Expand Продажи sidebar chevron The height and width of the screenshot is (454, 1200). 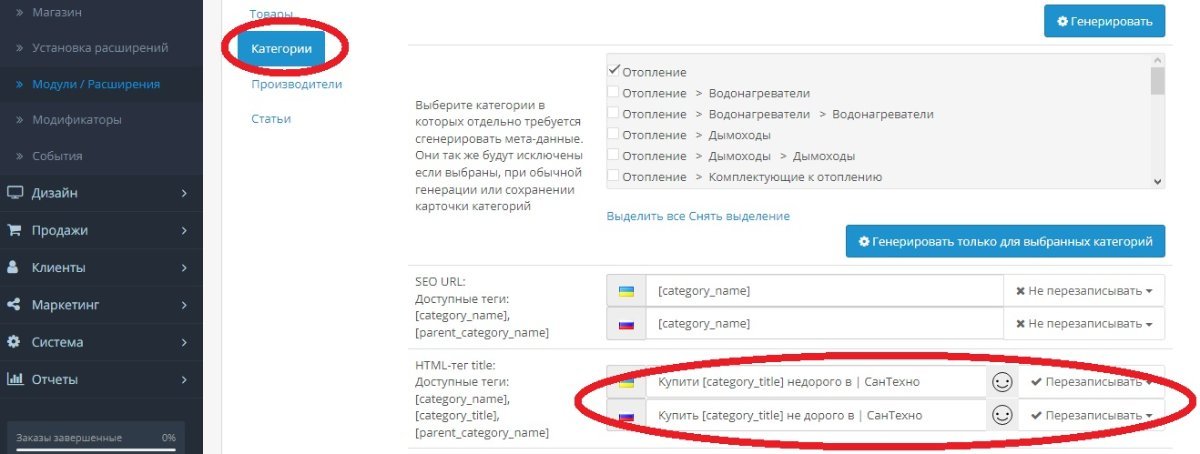click(x=184, y=230)
